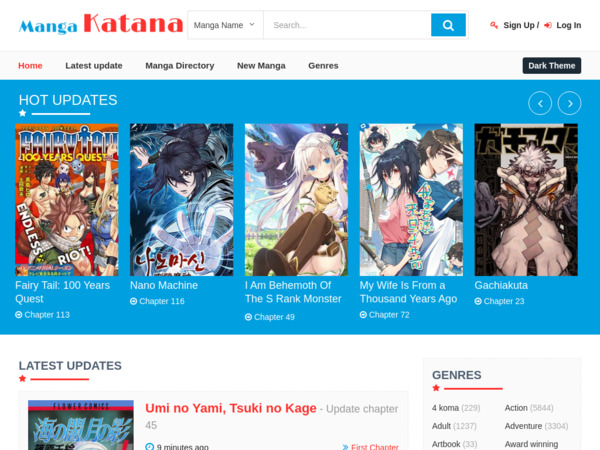Show next hot updates with right arrow
Viewport: 600px width, 450px height.
pos(569,103)
